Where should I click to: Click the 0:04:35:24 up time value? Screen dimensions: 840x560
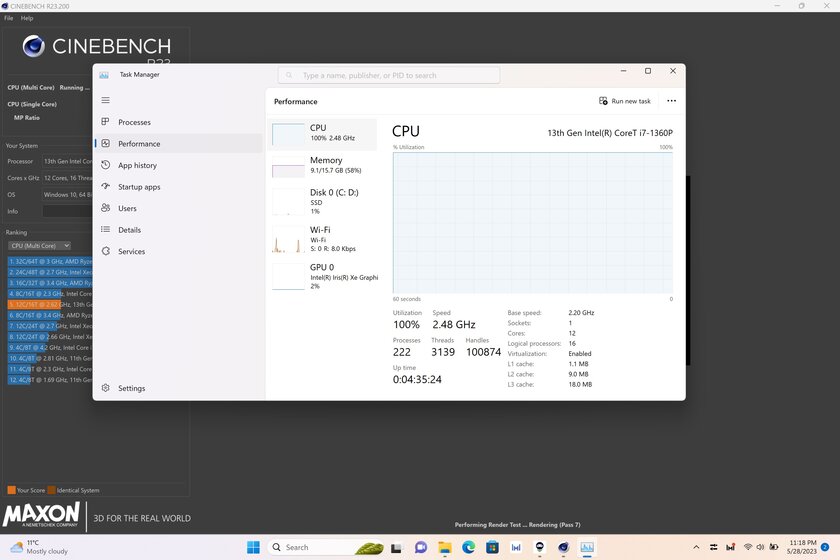click(x=417, y=379)
